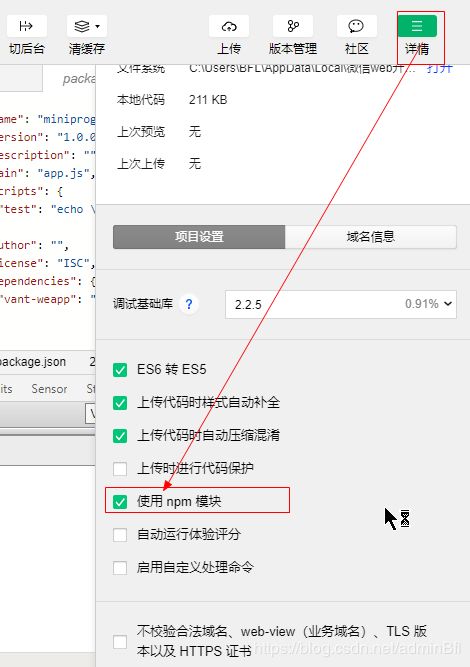
Task: Click the 上传 cloud upload icon
Action: (229, 26)
